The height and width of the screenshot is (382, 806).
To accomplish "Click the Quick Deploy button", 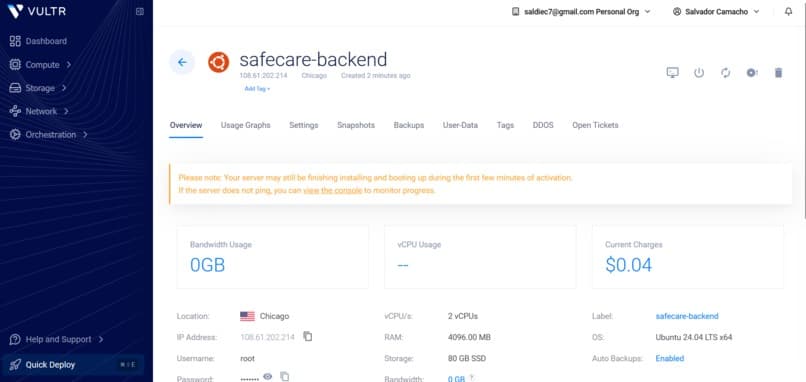I will (73, 365).
